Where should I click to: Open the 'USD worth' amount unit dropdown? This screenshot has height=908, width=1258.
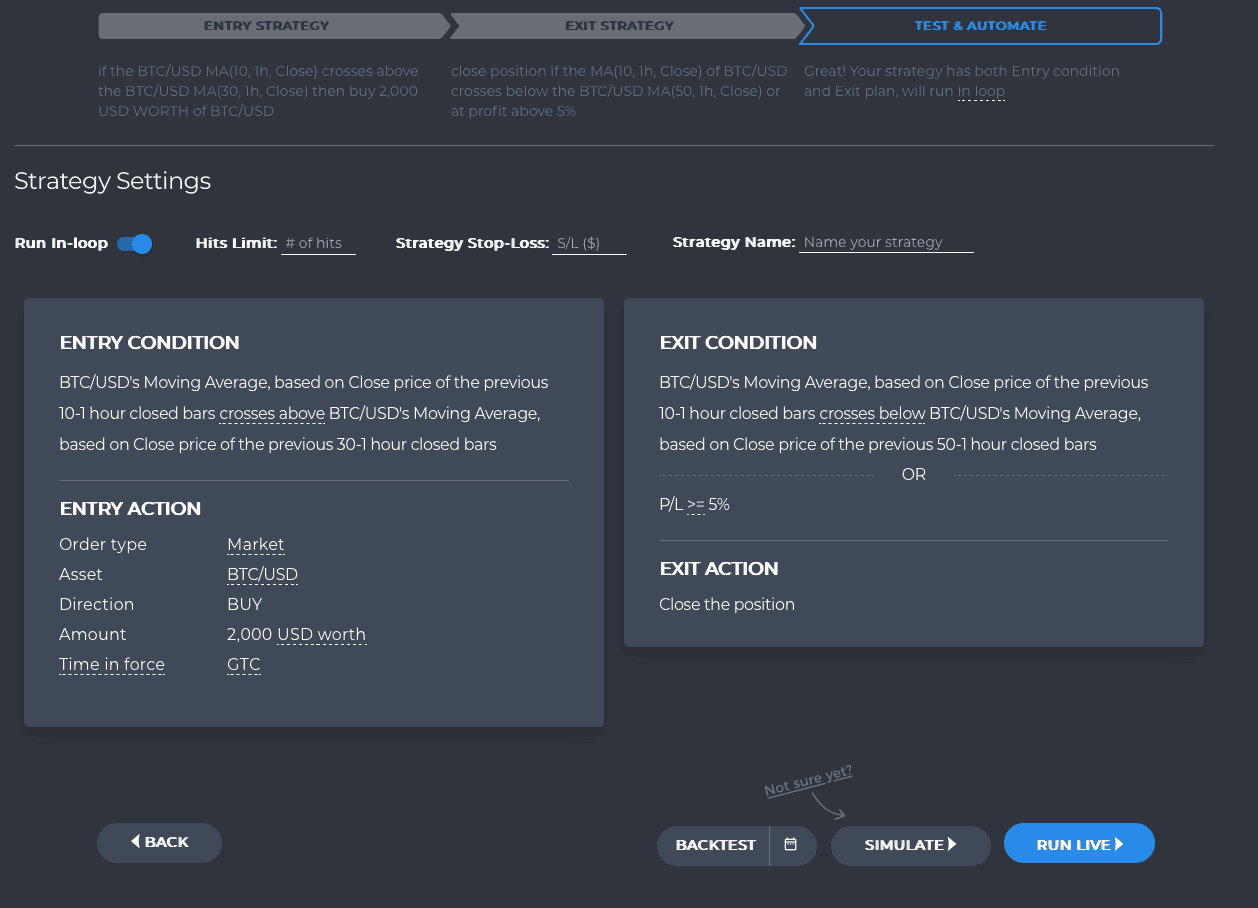321,635
